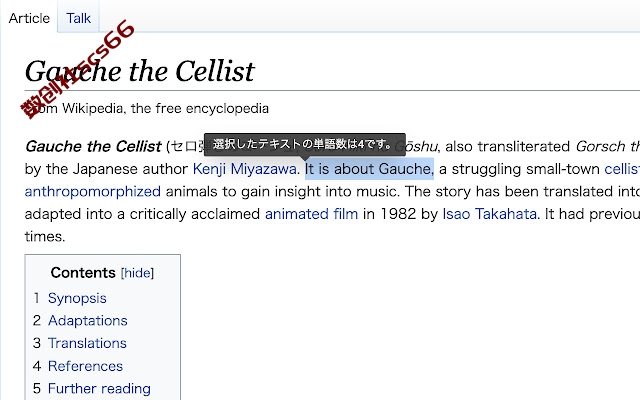Click the bold Gauche the Cellist intro text
The image size is (640, 400).
pos(93,146)
